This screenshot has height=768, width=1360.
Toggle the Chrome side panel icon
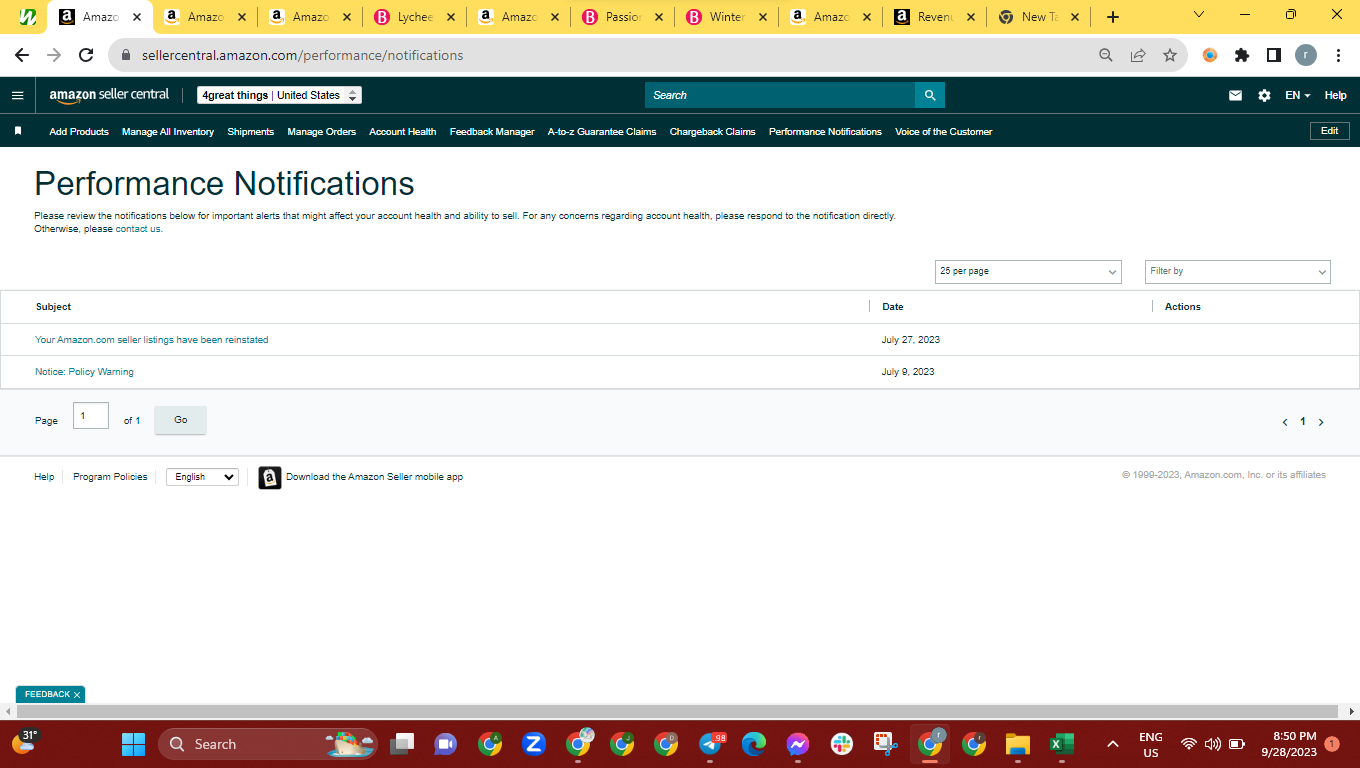(1274, 55)
